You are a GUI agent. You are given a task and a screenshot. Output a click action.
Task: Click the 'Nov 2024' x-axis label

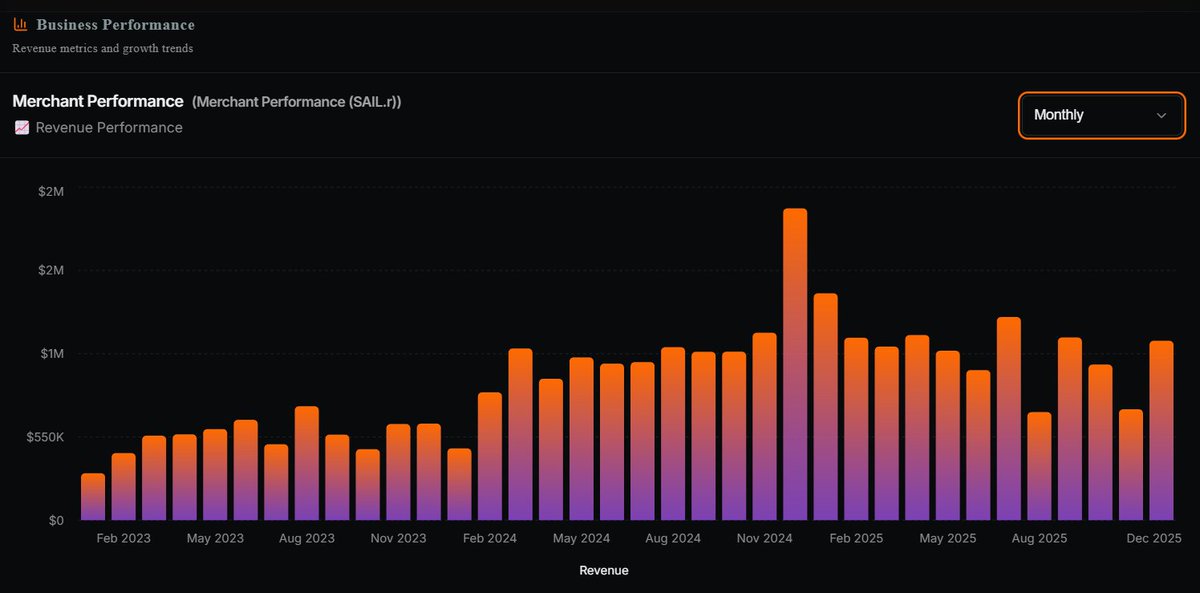(x=764, y=539)
